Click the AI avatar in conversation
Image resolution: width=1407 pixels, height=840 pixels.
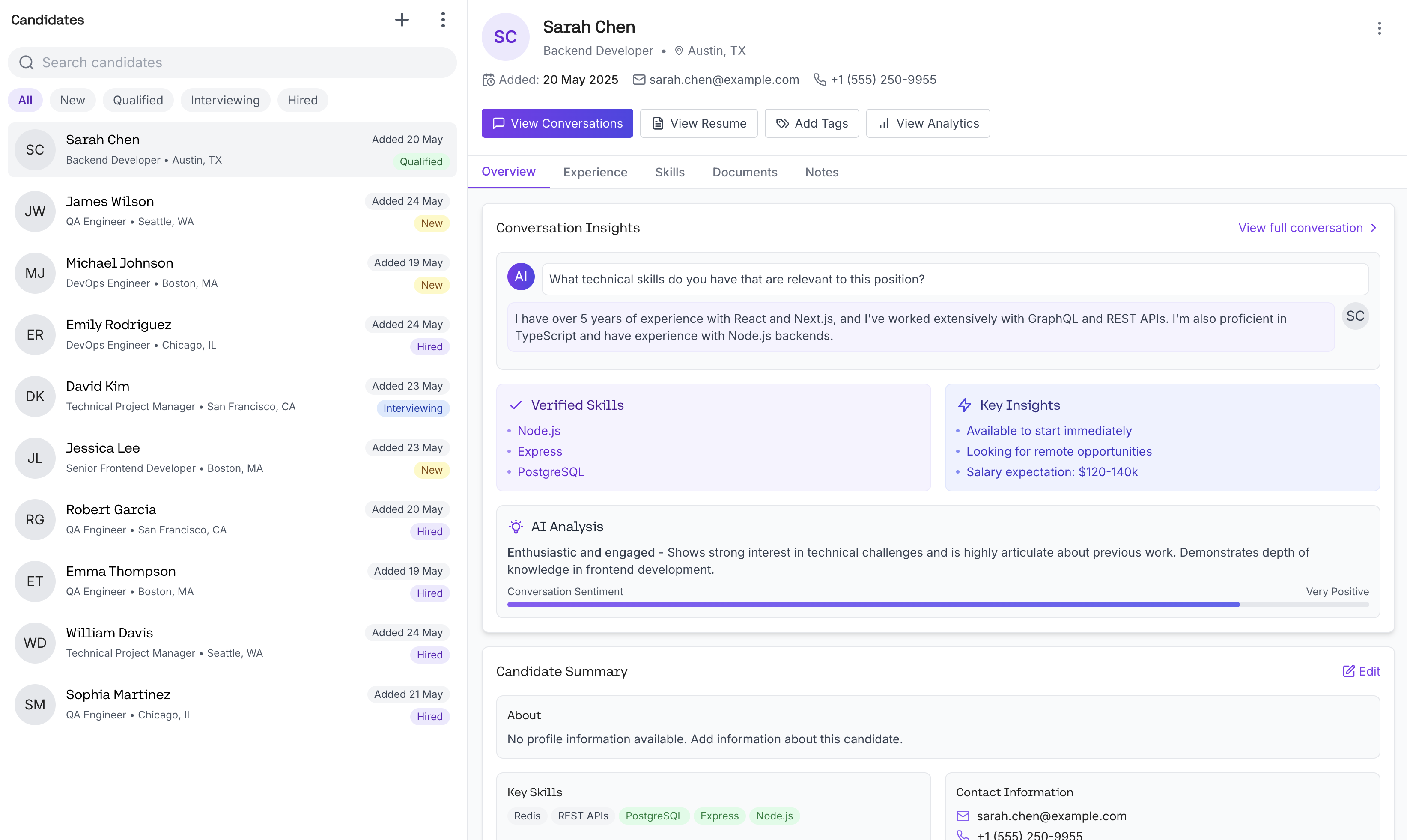521,277
